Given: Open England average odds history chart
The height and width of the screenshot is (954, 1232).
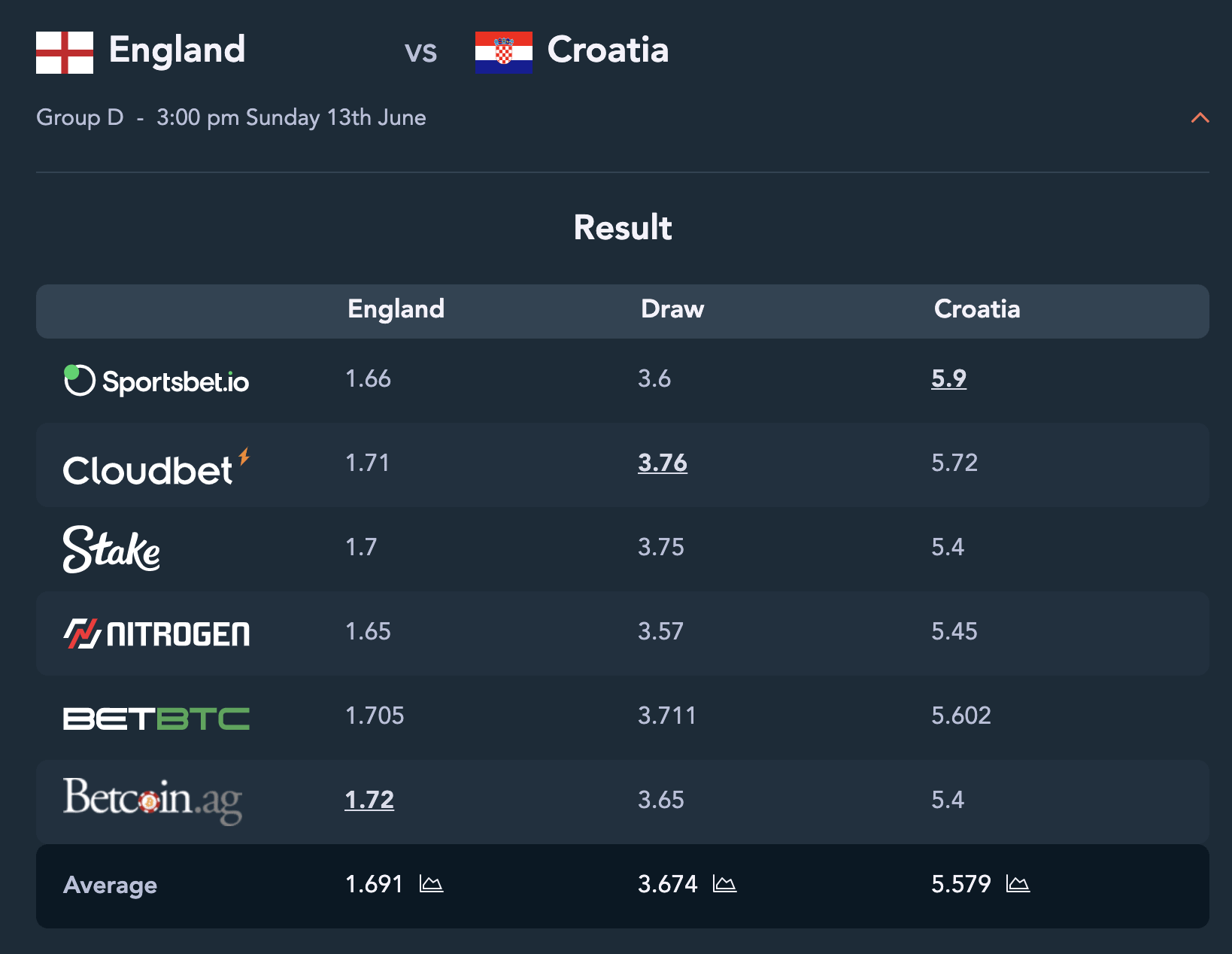Looking at the screenshot, I should (431, 884).
